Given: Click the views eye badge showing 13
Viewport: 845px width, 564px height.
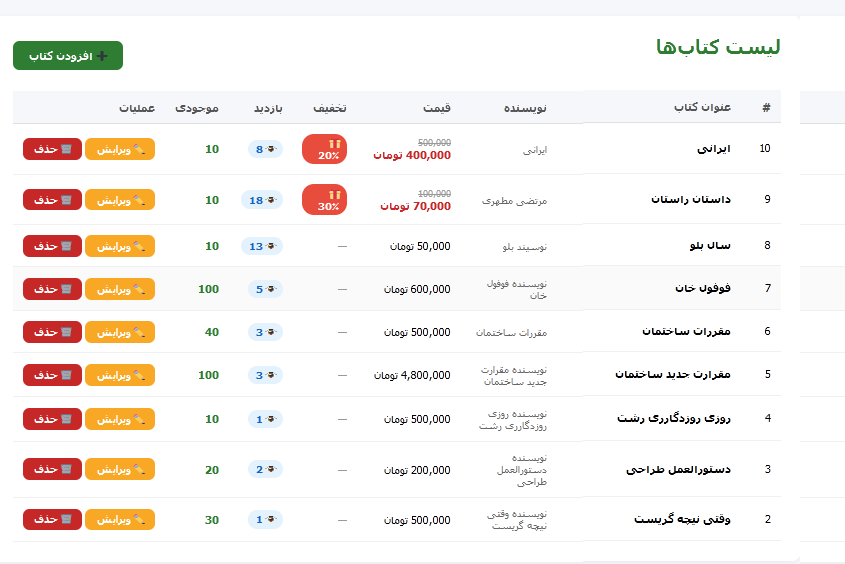Looking at the screenshot, I should (262, 246).
